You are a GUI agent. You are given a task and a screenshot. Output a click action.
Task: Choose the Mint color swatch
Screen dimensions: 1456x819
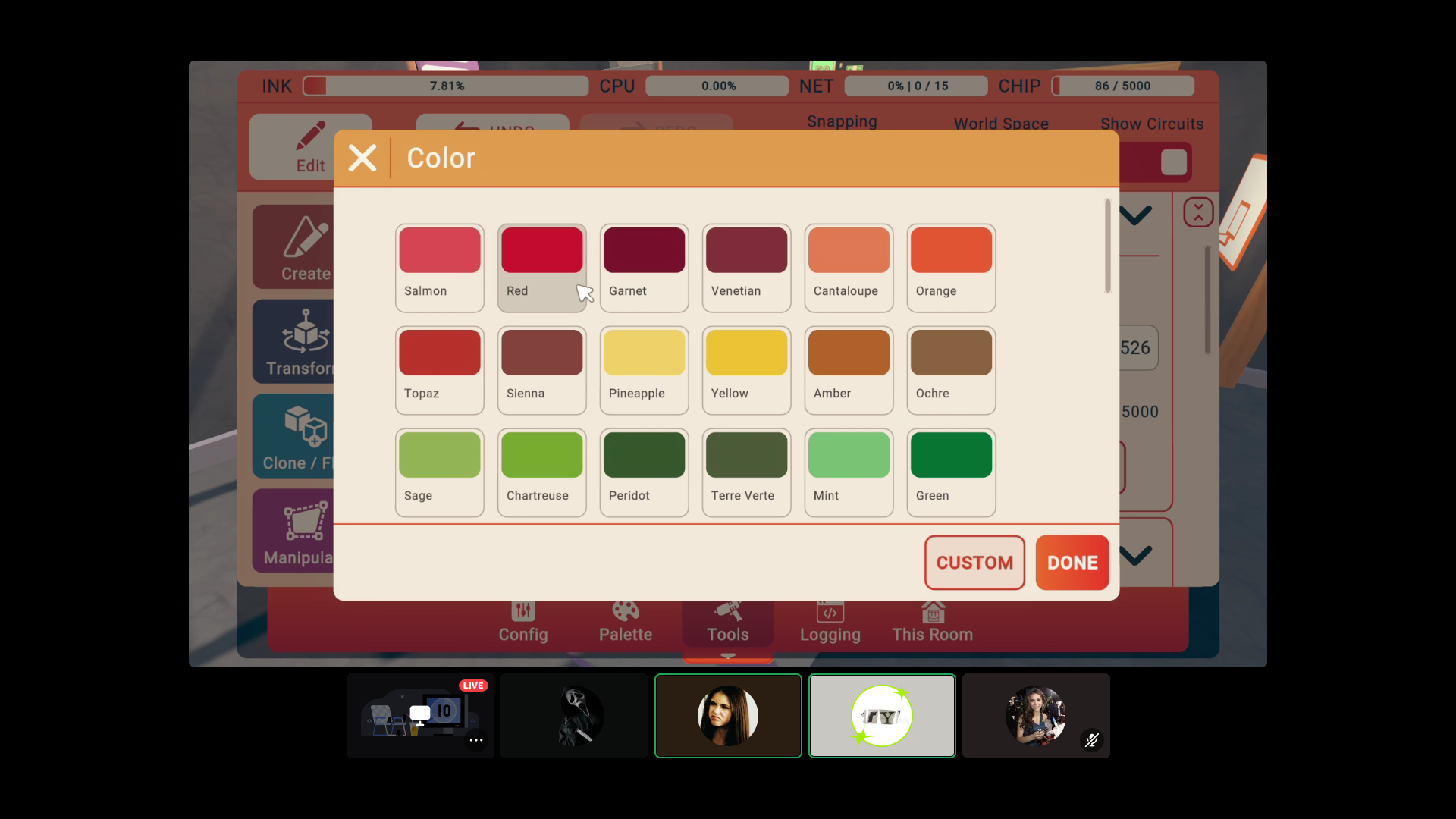(x=849, y=456)
